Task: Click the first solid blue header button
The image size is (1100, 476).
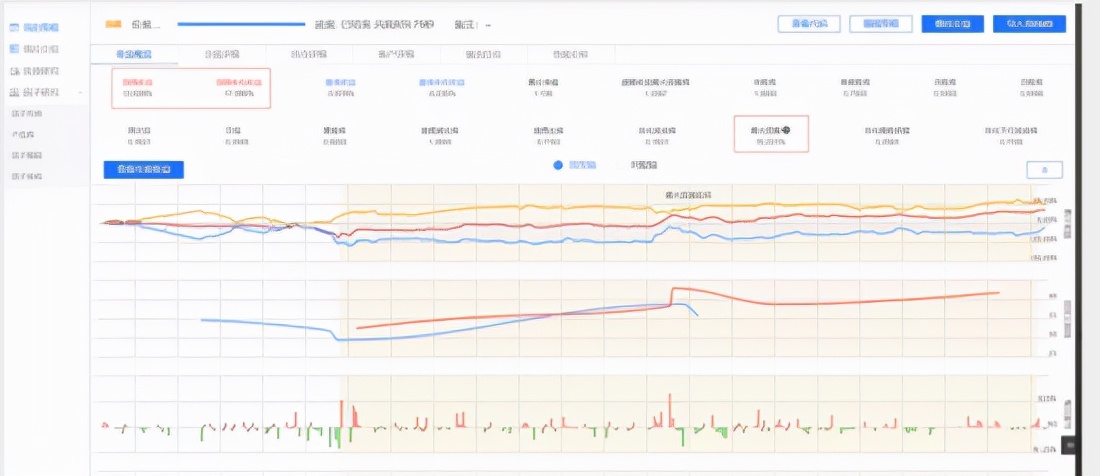Action: tap(952, 24)
